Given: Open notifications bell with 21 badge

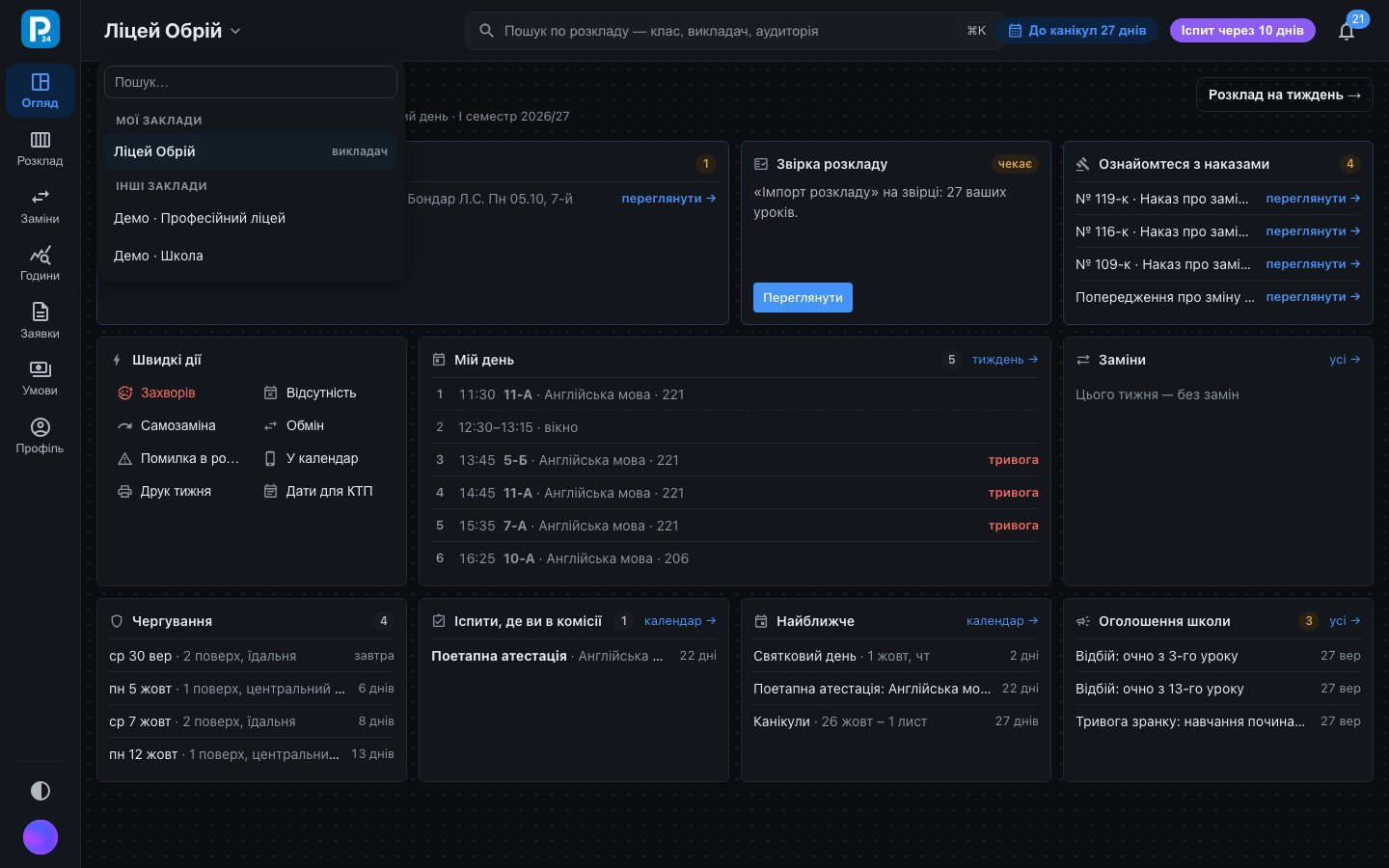Looking at the screenshot, I should tap(1347, 31).
